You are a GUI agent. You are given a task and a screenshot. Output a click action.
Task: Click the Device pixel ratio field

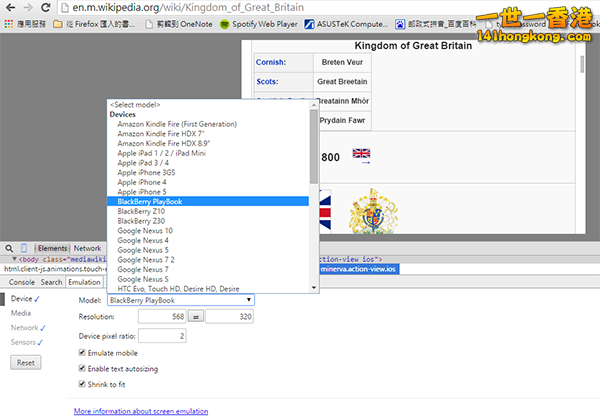click(x=162, y=336)
